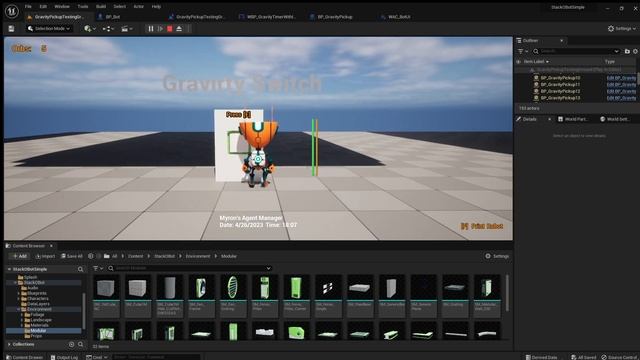The width and height of the screenshot is (640, 360).
Task: Close the Outliner panel tab
Action: pos(562,40)
